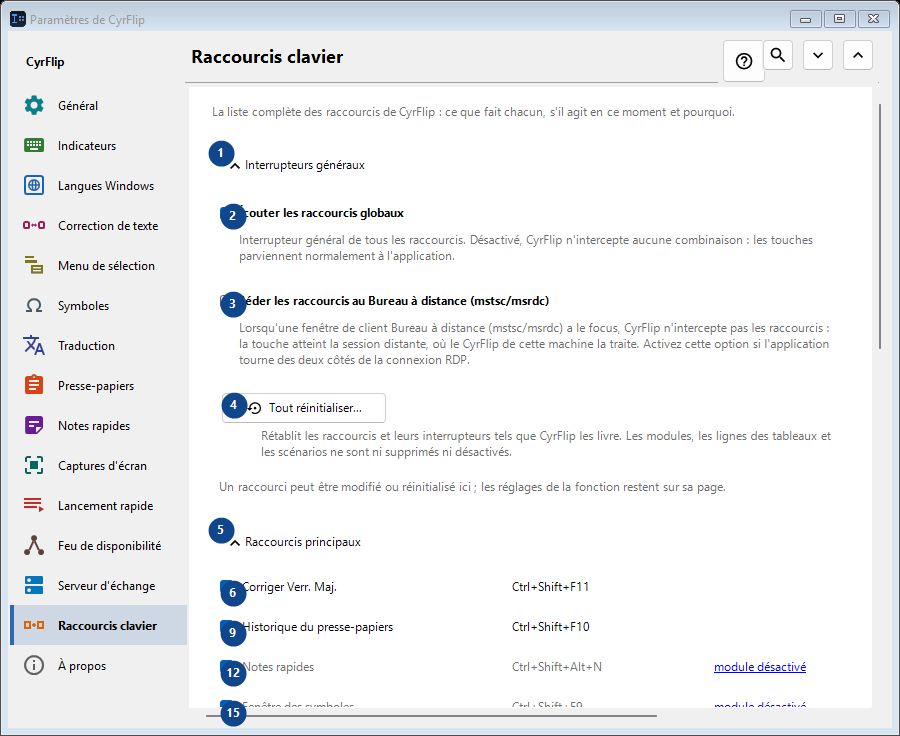Screen dimensions: 900x736
Task: Maximize the Paramètres de CyrFlip window
Action: point(839,19)
